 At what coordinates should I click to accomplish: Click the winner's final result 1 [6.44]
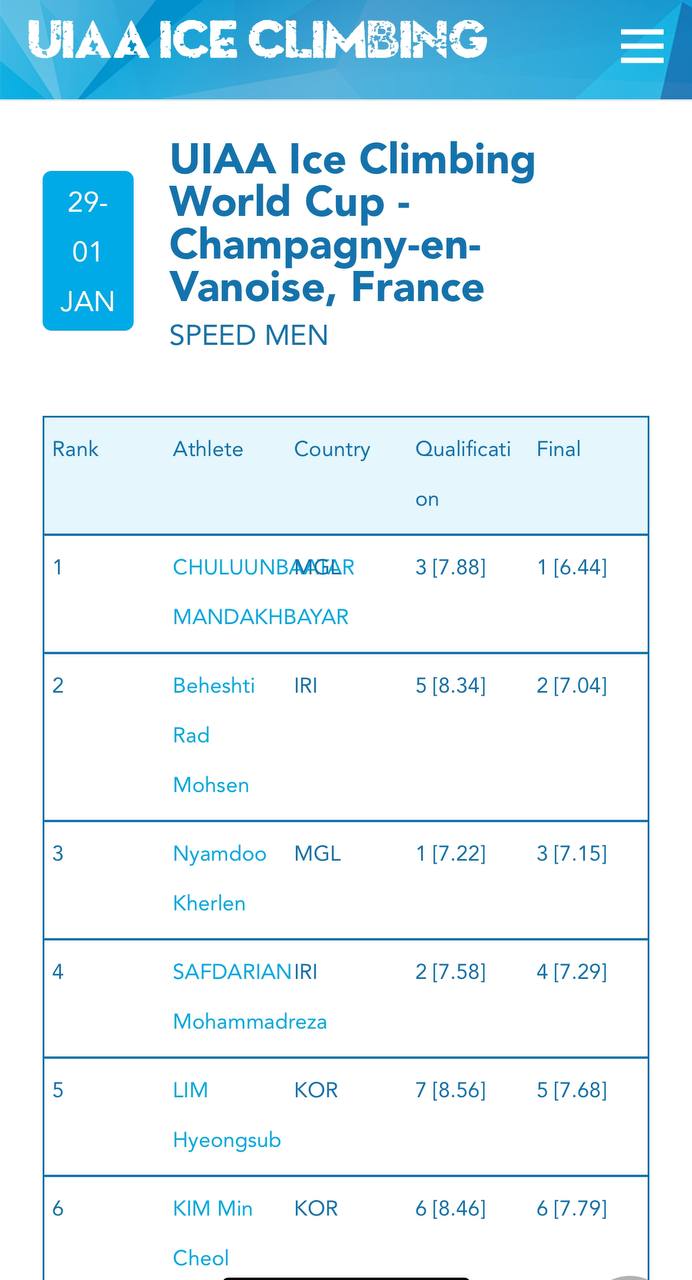(572, 567)
